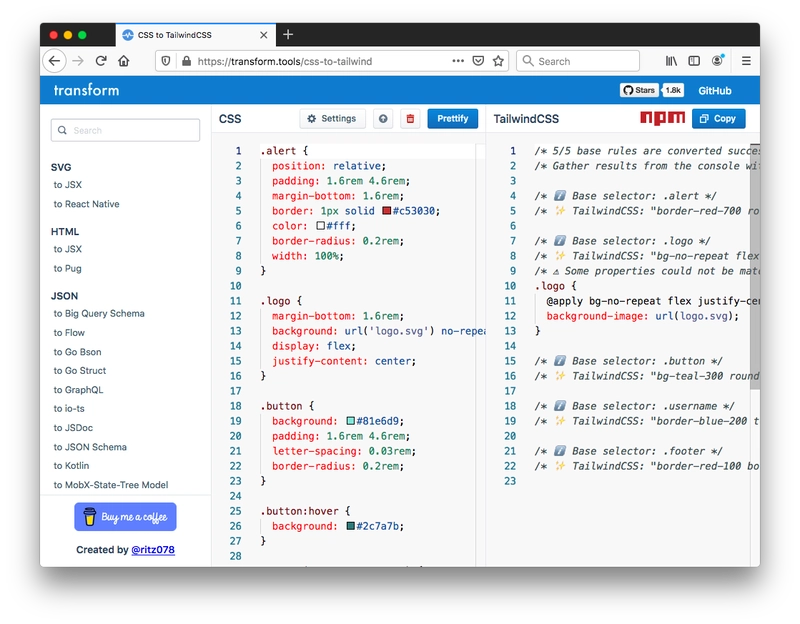Open the browser home page icon
This screenshot has width=800, height=624.
(x=123, y=61)
